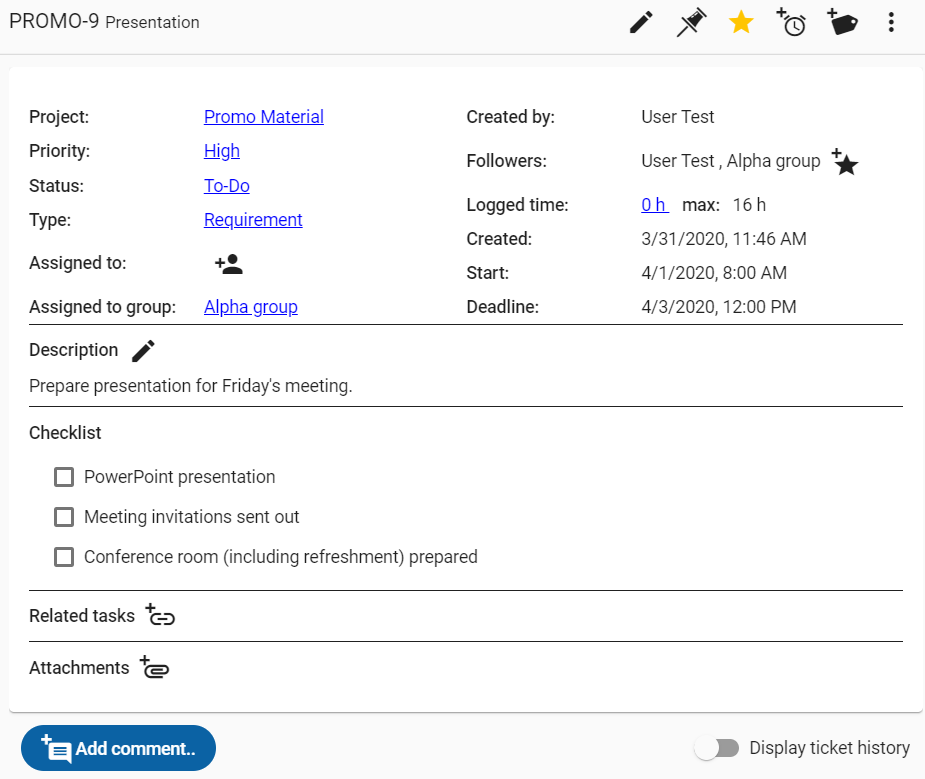This screenshot has width=925, height=779.
Task: Assign a user with the add-person icon
Action: pos(229,264)
